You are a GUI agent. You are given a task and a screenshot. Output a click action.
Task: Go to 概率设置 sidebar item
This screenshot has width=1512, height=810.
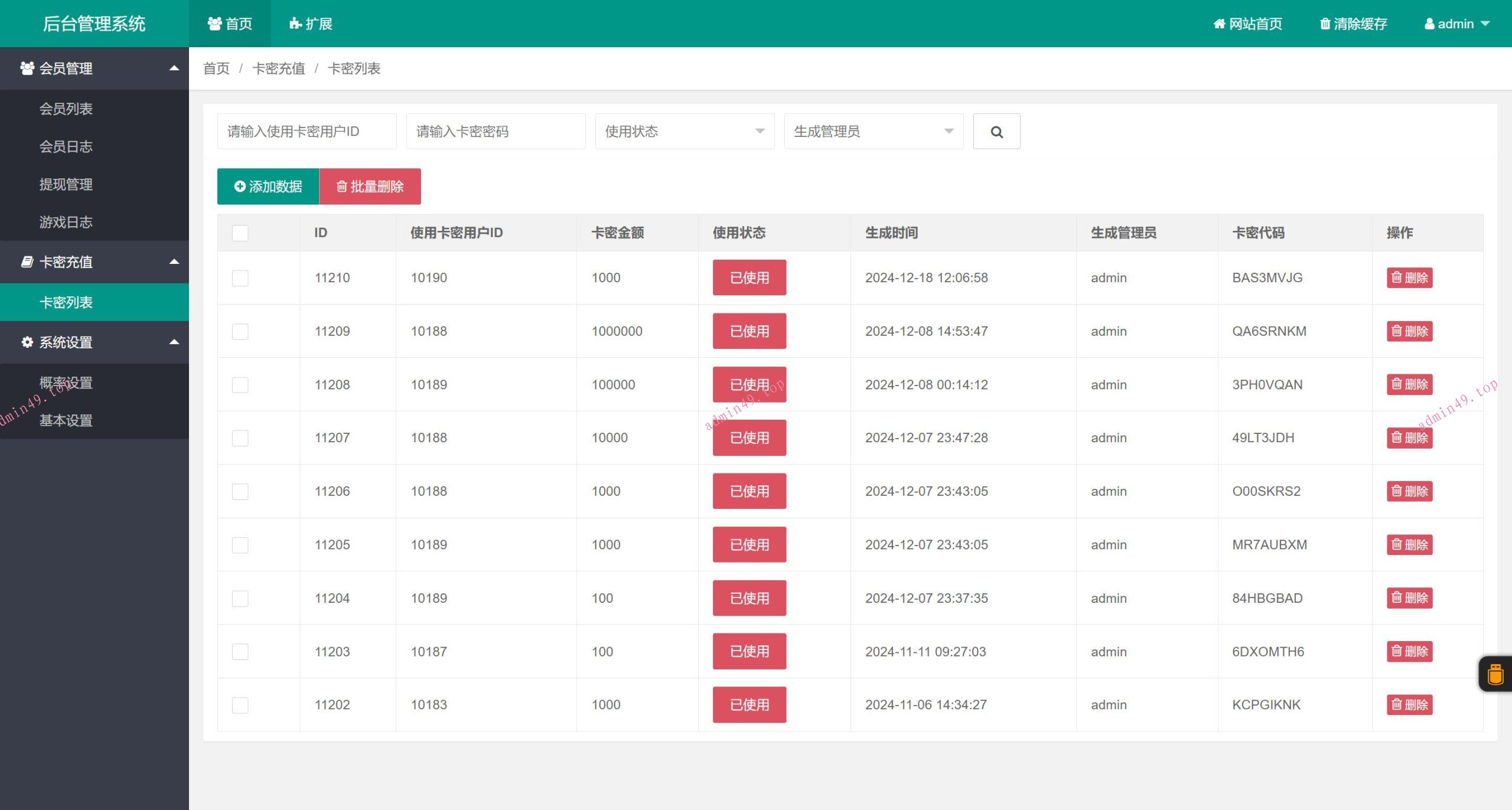(66, 383)
